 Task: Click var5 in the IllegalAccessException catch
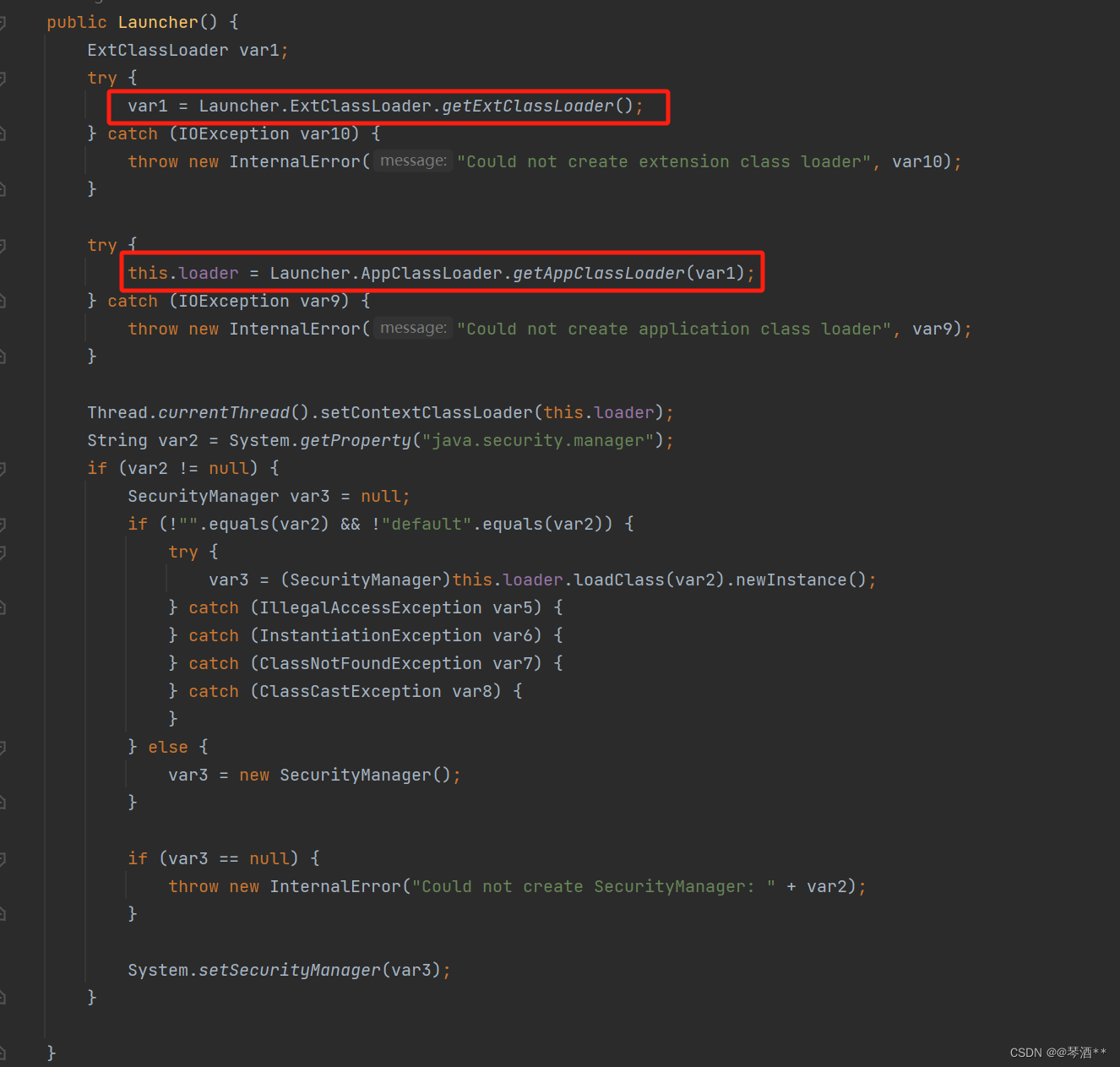tap(513, 608)
